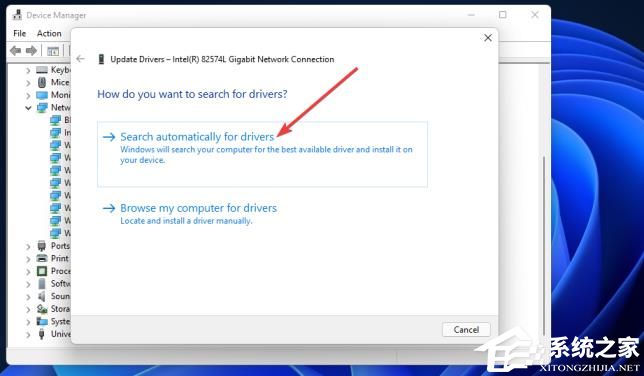This screenshot has width=644, height=376.
Task: Choose Browse my computer for drivers
Action: coord(198,208)
